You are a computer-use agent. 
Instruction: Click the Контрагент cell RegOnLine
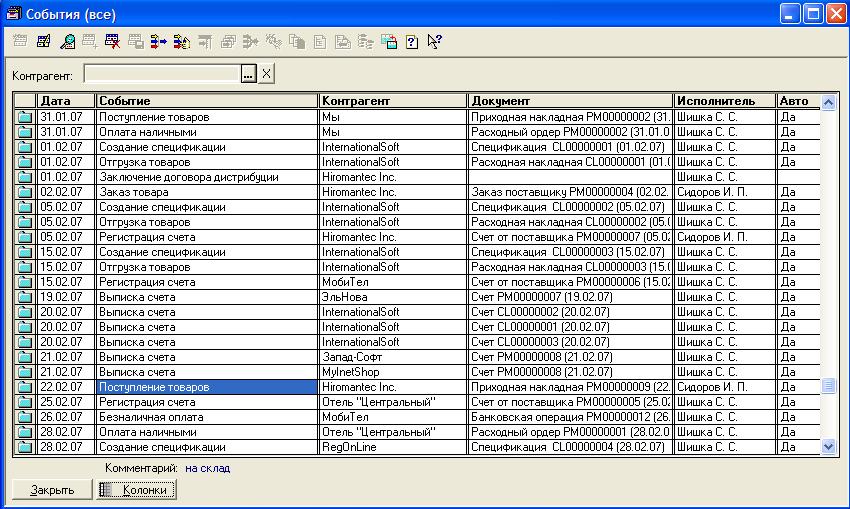pos(393,447)
